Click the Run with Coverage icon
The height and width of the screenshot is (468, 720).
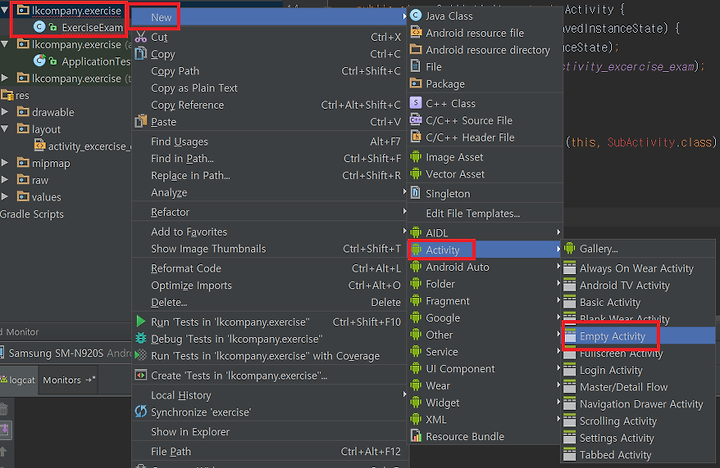(141, 355)
